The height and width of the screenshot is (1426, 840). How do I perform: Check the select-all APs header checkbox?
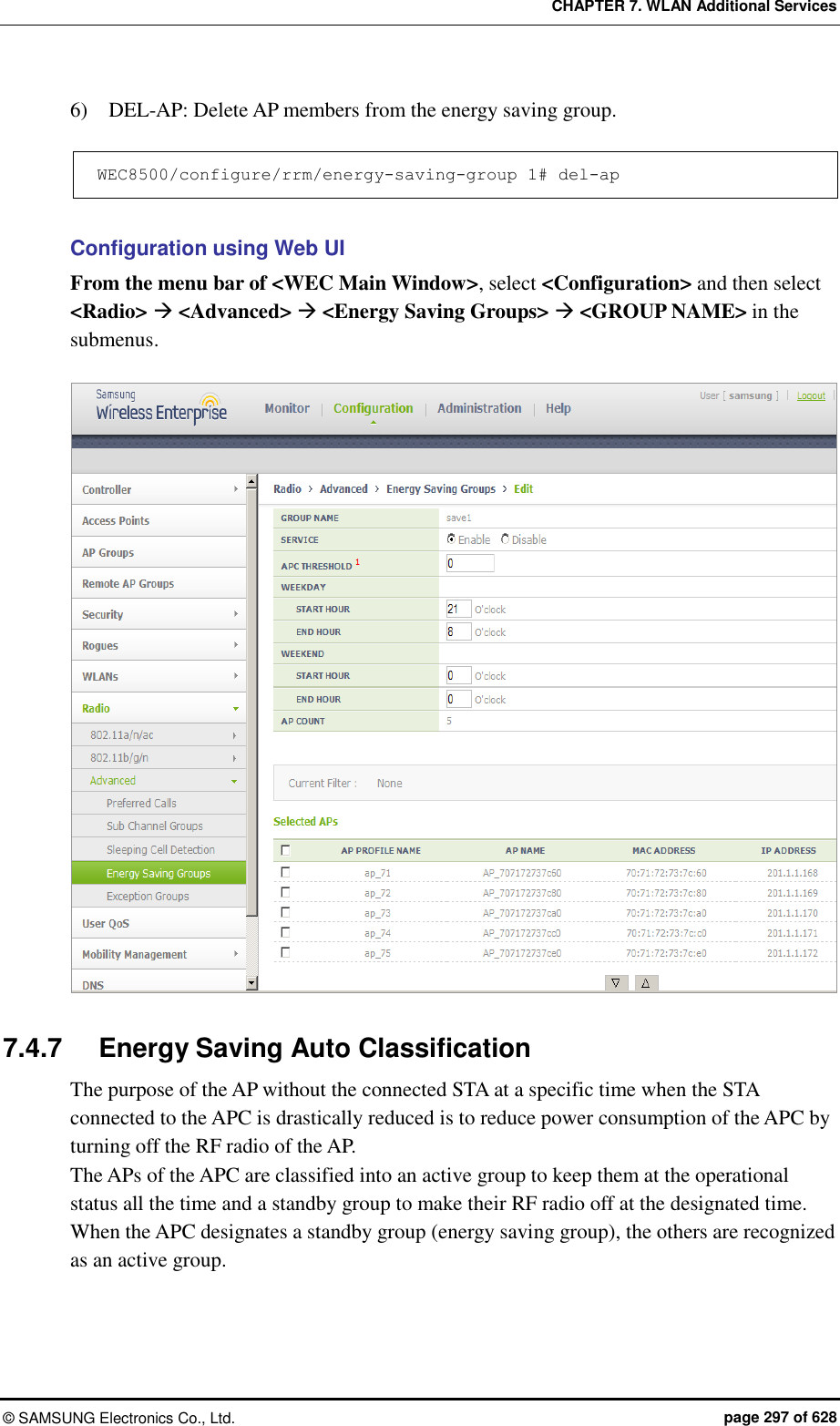[286, 850]
